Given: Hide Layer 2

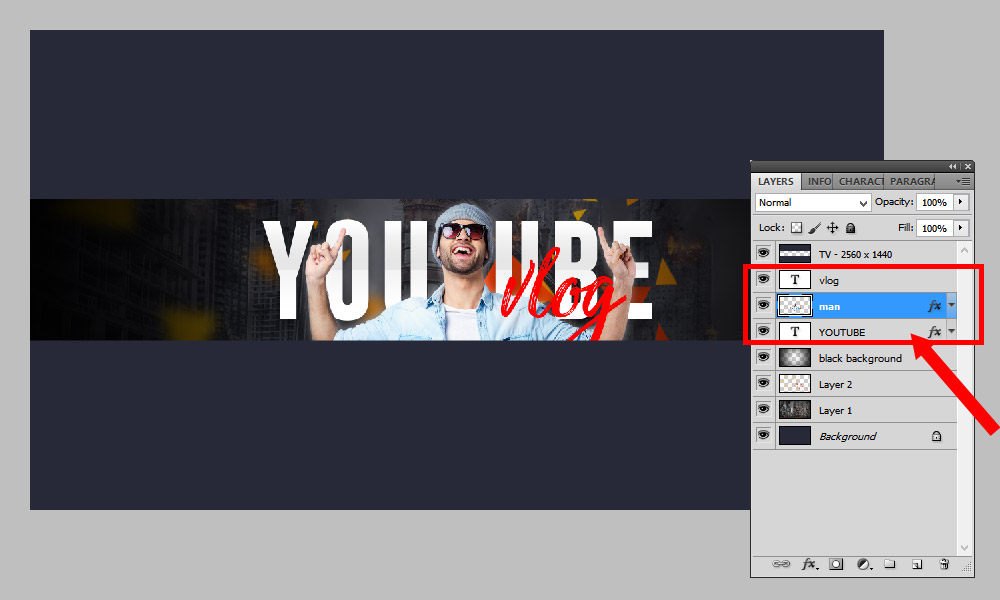Looking at the screenshot, I should [x=763, y=384].
